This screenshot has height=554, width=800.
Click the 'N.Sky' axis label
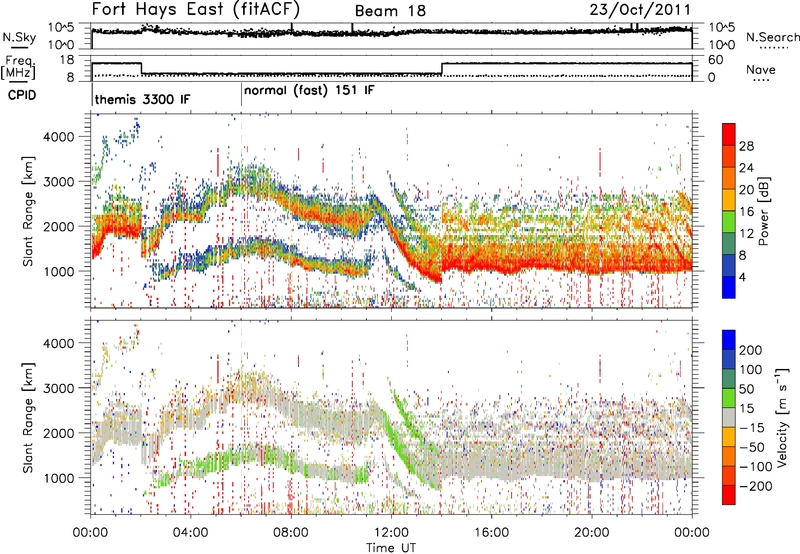coord(19,37)
